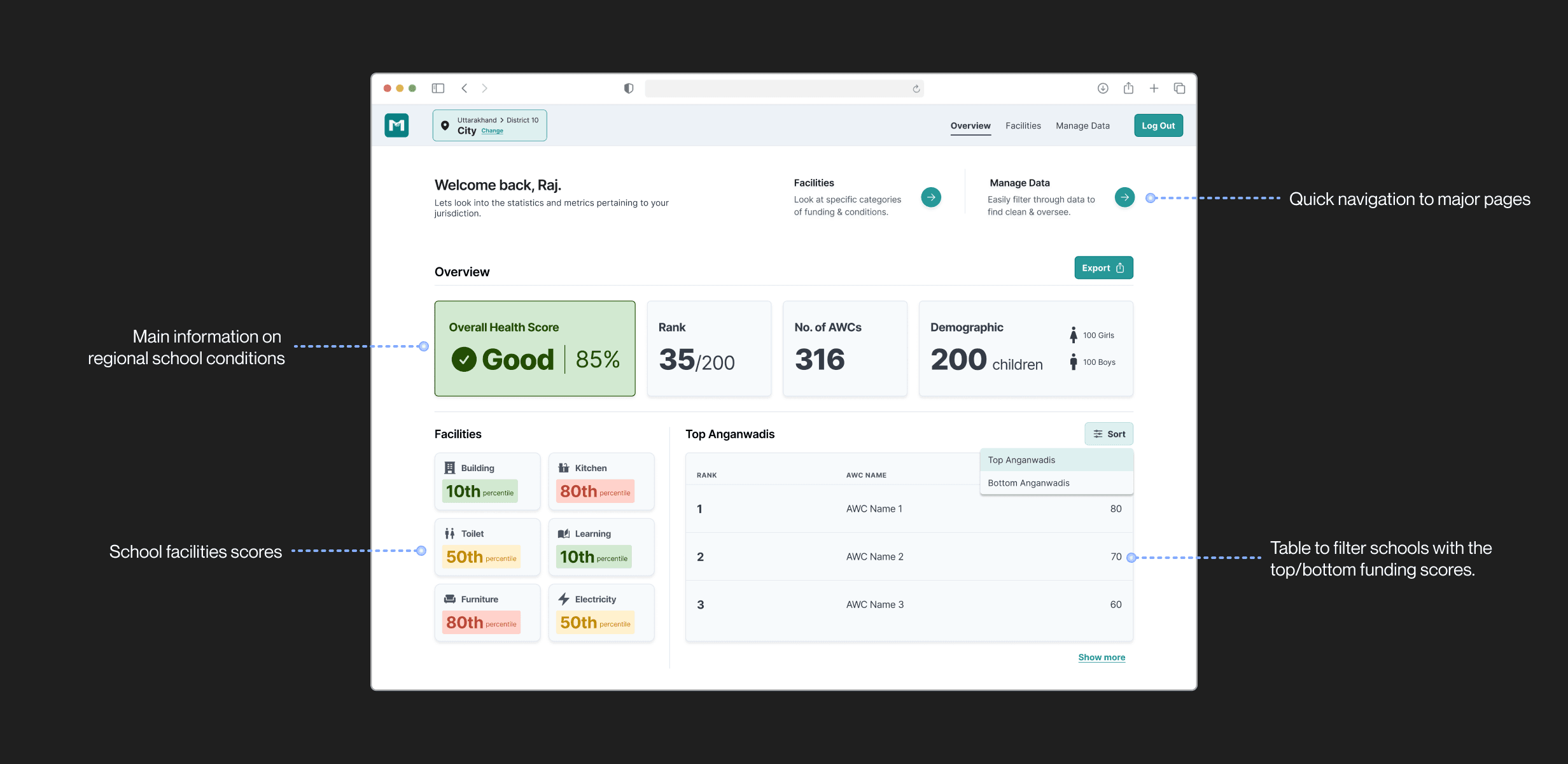The image size is (1568, 764).
Task: Open browser downloads icon
Action: 1103,88
